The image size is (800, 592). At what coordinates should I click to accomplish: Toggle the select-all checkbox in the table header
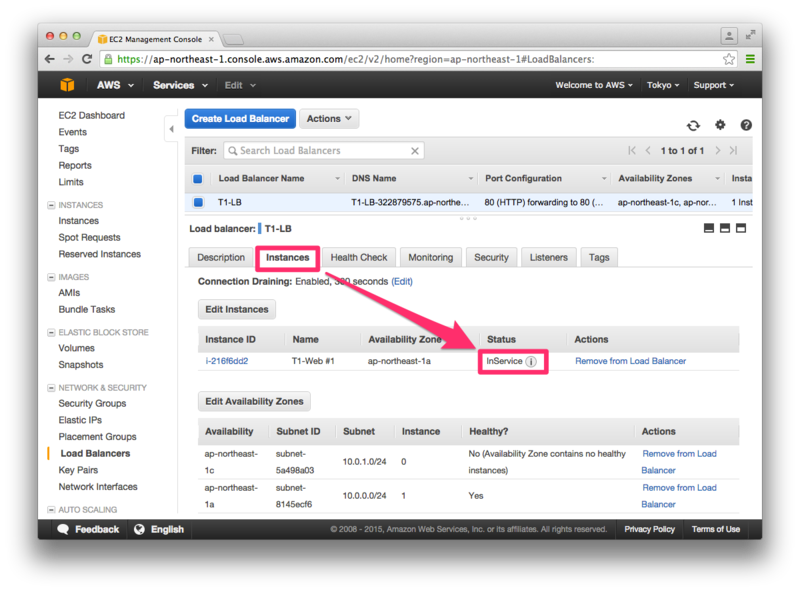(198, 179)
